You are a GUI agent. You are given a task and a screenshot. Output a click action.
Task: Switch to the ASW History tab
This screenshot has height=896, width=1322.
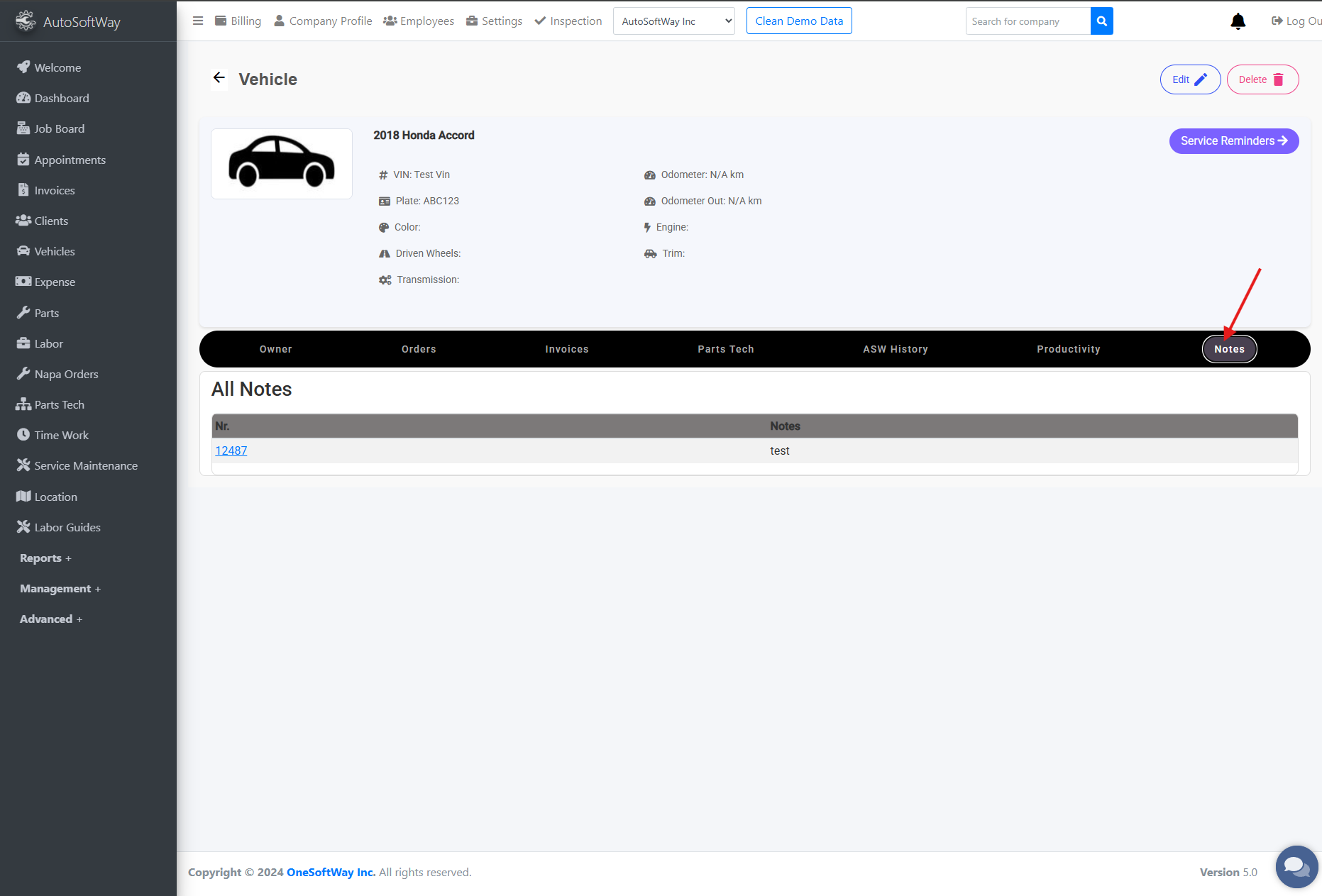click(x=895, y=349)
